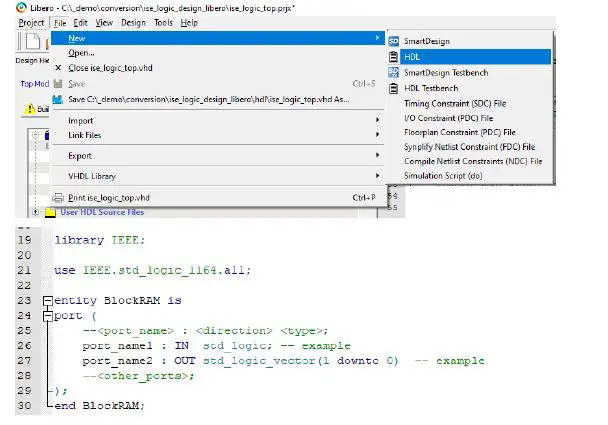This screenshot has height=425, width=608.
Task: Click 'end BlockRAM;' on line 30
Action: click(x=99, y=406)
